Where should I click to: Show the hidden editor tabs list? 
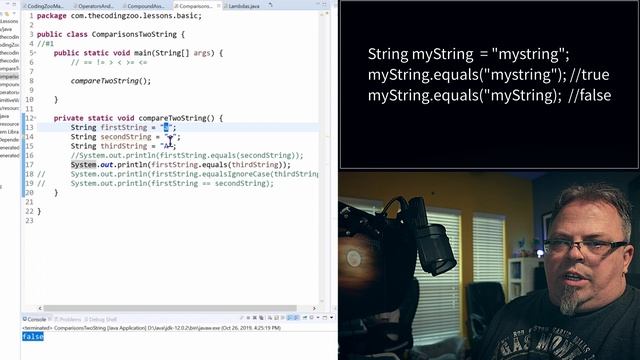[270, 5]
